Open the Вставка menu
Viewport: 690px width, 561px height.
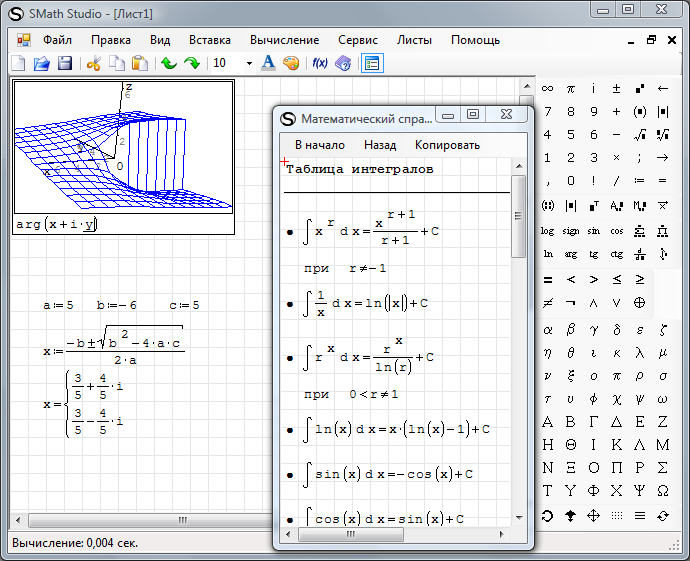(210, 40)
